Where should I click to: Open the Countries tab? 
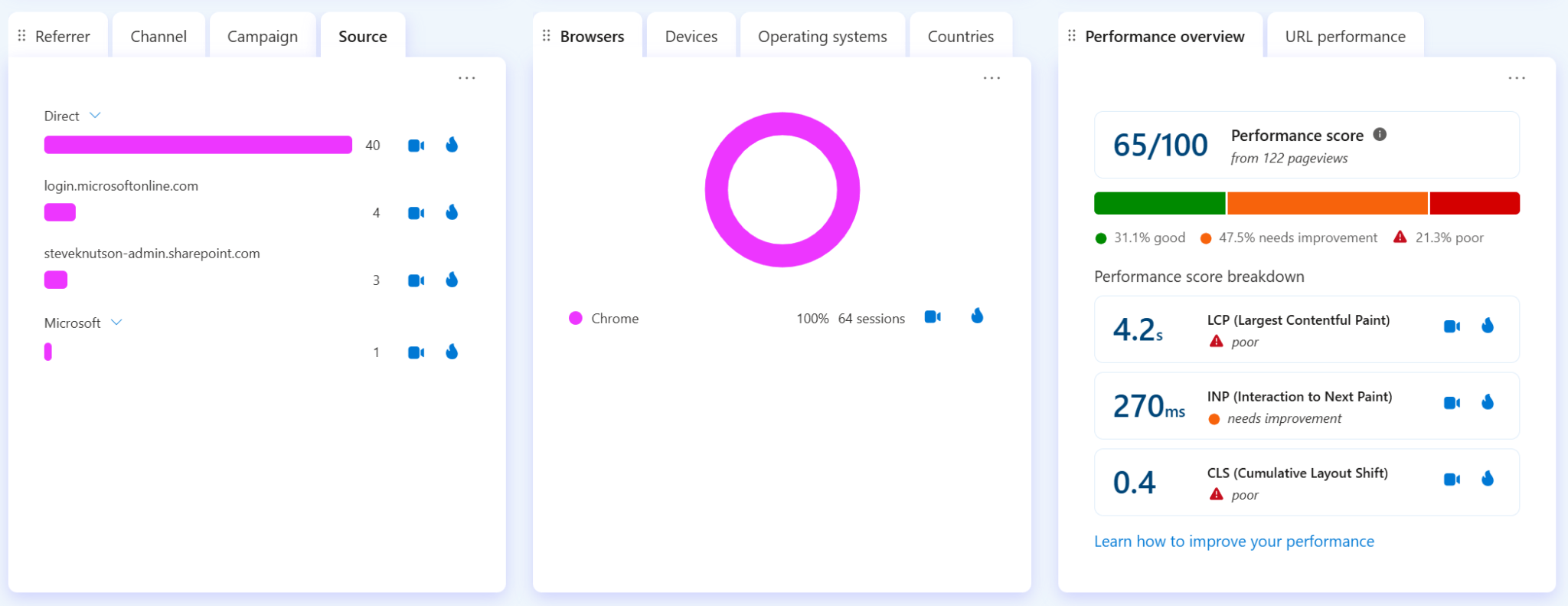[x=961, y=35]
